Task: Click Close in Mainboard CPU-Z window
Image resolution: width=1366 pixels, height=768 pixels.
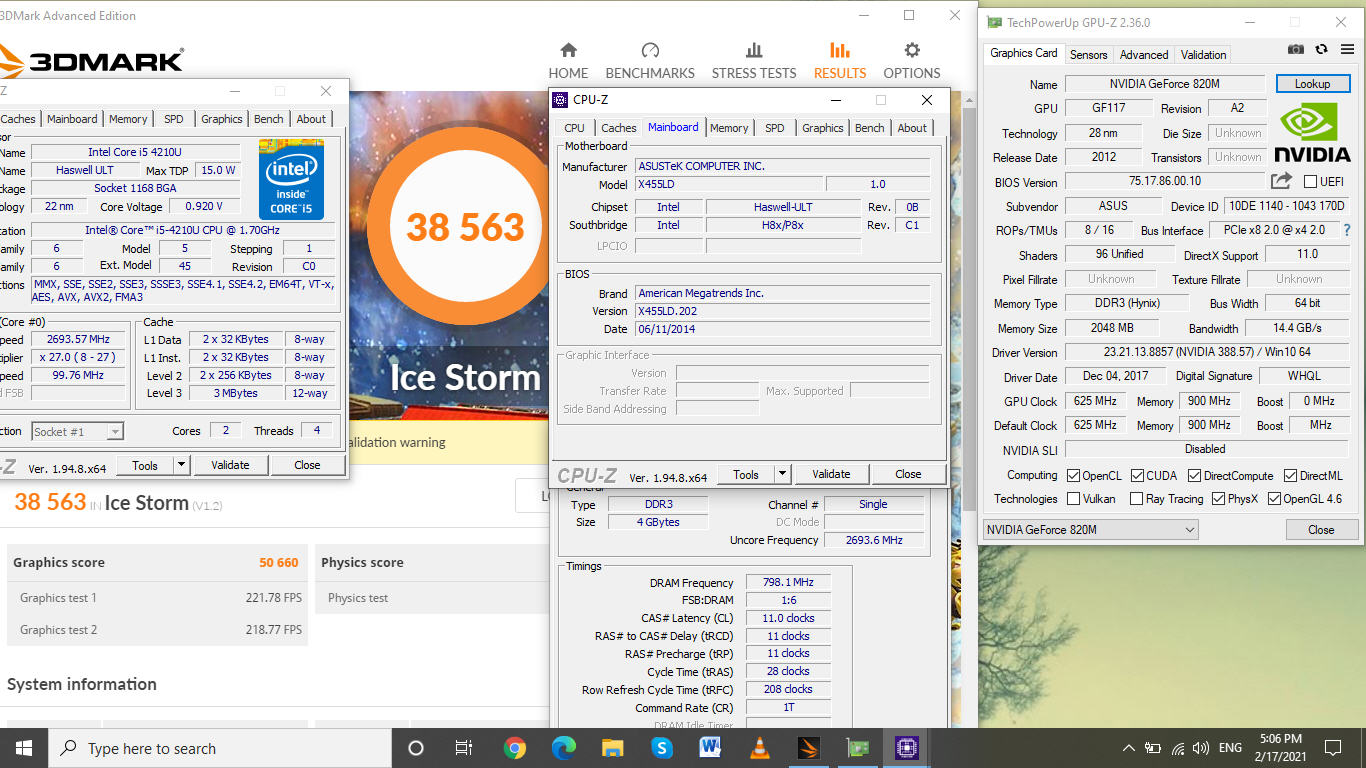Action: tap(908, 474)
